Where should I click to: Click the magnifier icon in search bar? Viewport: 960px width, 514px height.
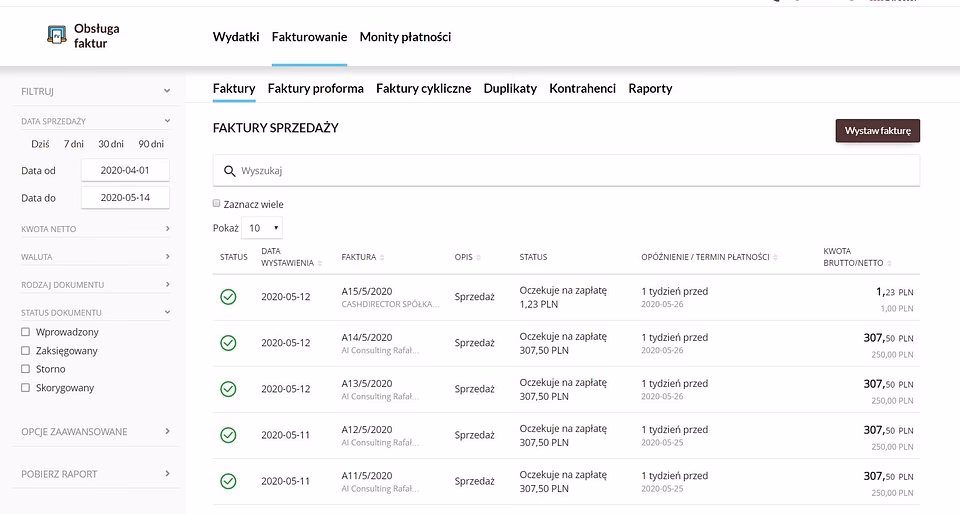230,171
